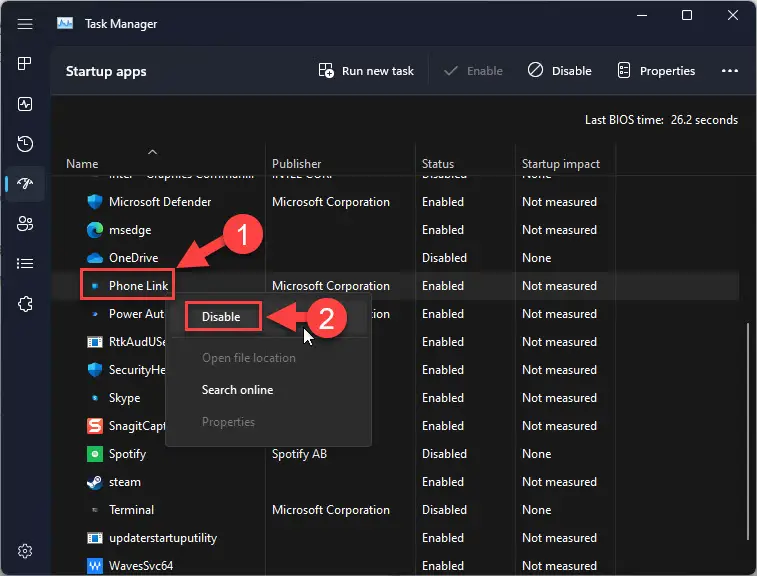Open the Services page puzzle icon
The image size is (757, 576).
(x=25, y=304)
